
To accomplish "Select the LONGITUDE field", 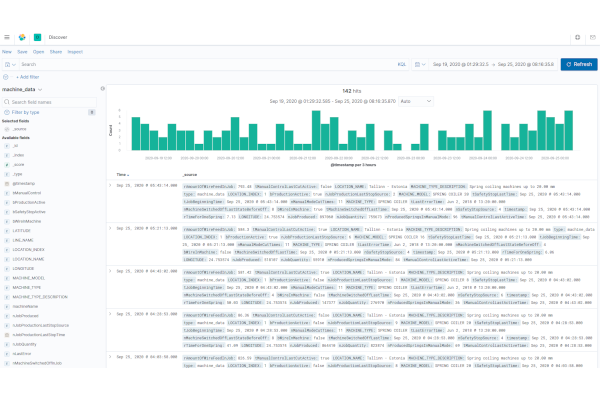I will (x=23, y=269).
